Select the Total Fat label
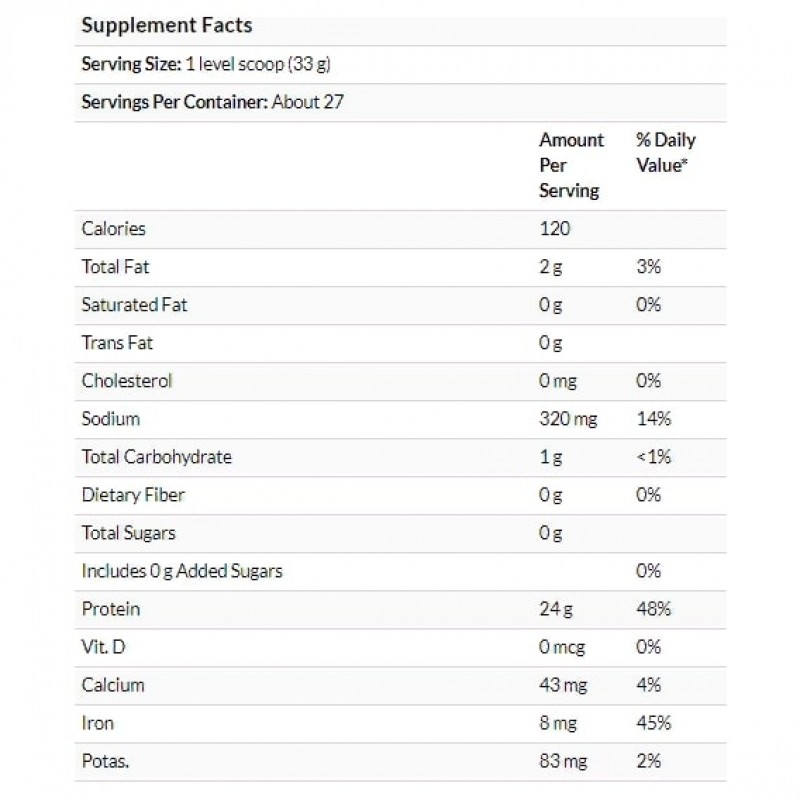The image size is (800, 800). [x=115, y=267]
